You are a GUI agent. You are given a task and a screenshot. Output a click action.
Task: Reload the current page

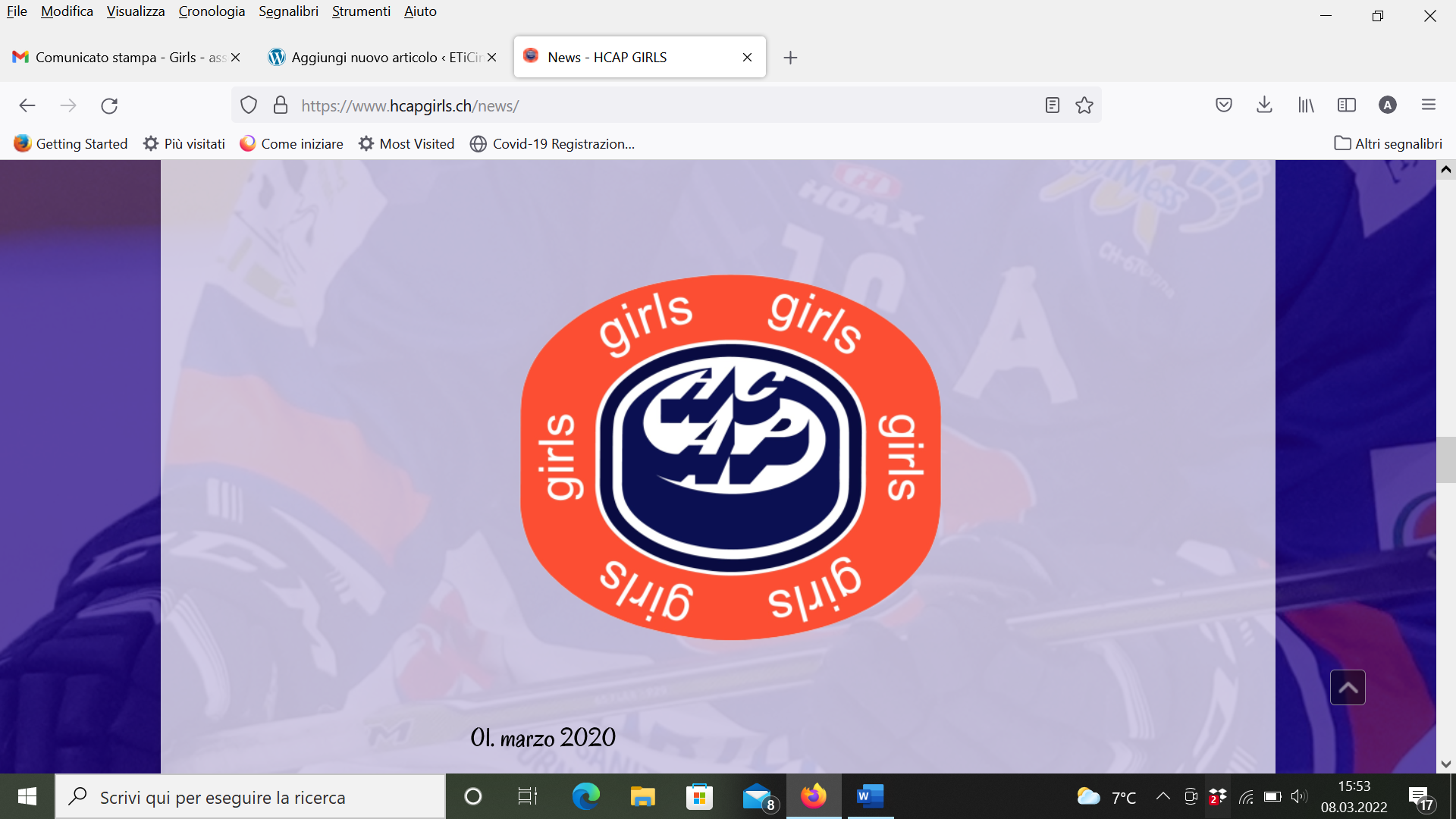[x=109, y=105]
